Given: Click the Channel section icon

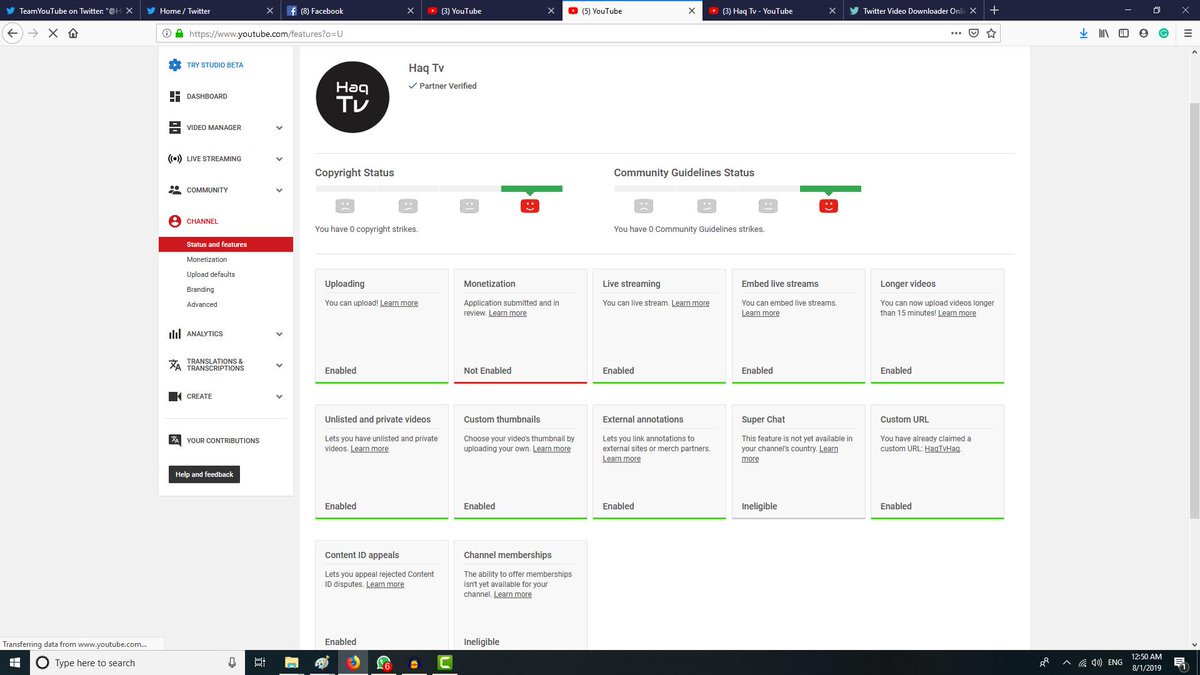Looking at the screenshot, I should point(175,221).
